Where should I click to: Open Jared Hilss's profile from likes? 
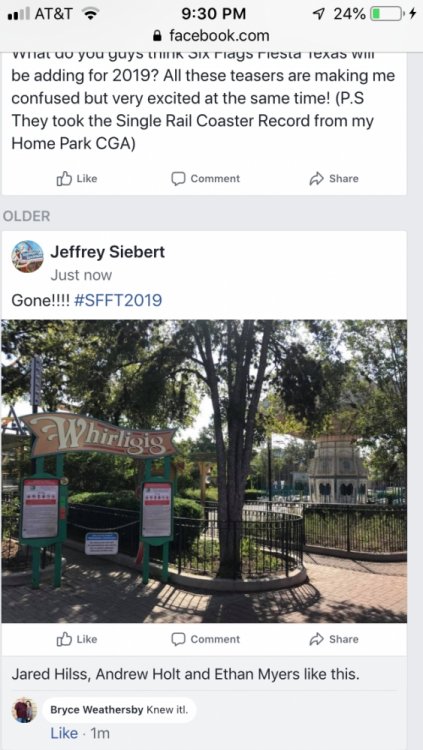point(51,674)
